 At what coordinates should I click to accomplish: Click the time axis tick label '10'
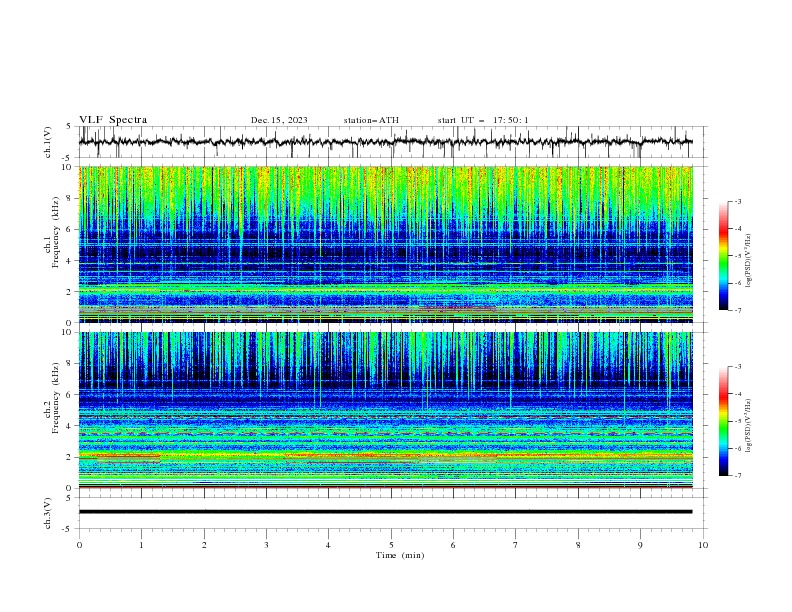point(703,545)
